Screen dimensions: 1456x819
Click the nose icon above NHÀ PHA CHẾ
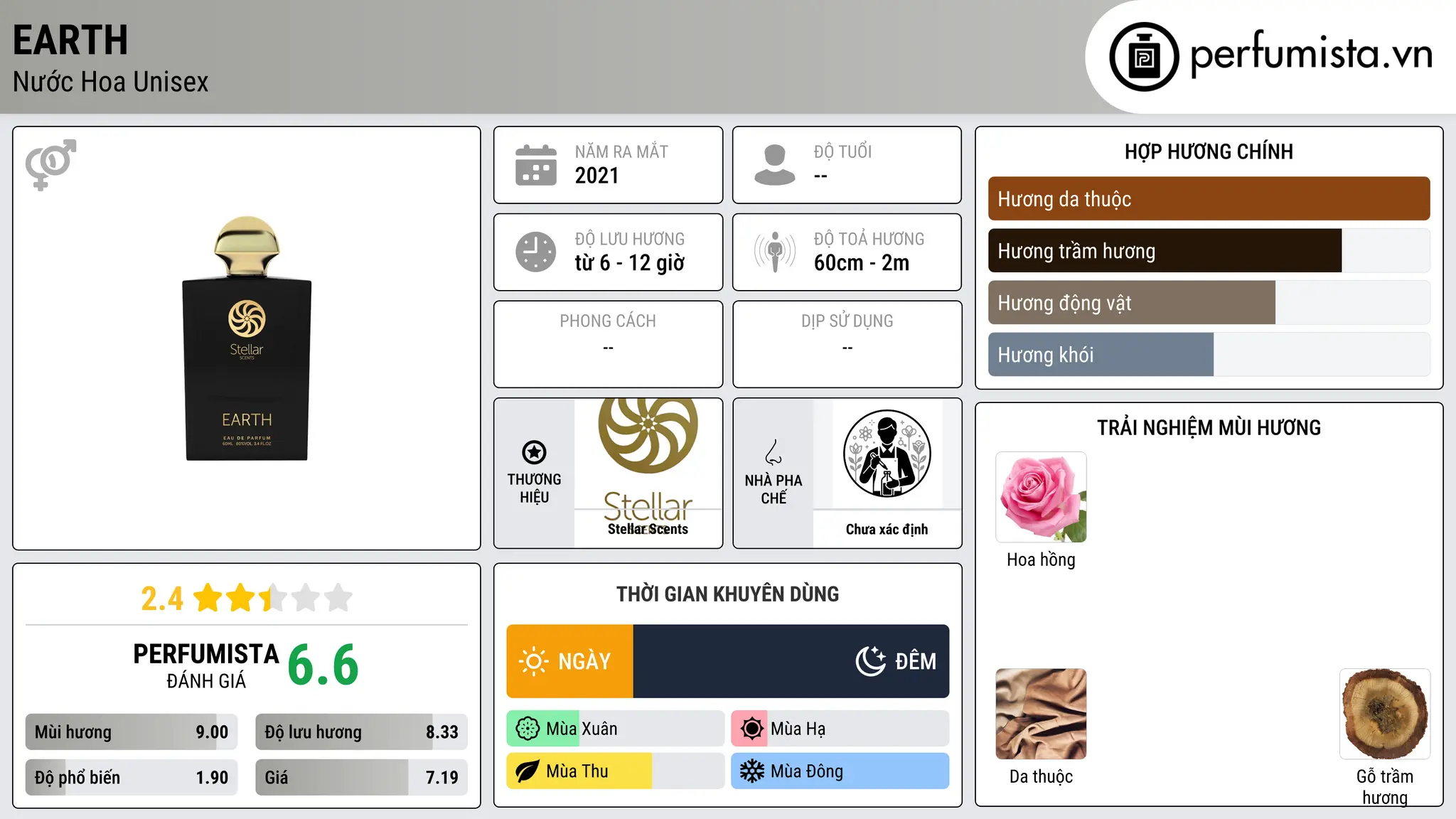point(773,452)
